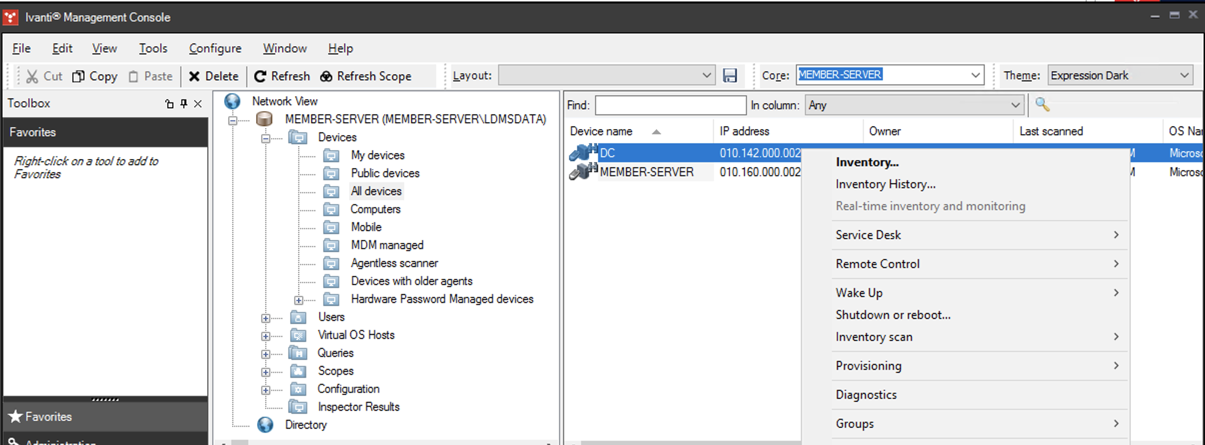1205x445 pixels.
Task: Open the In column dropdown
Action: coord(1016,105)
